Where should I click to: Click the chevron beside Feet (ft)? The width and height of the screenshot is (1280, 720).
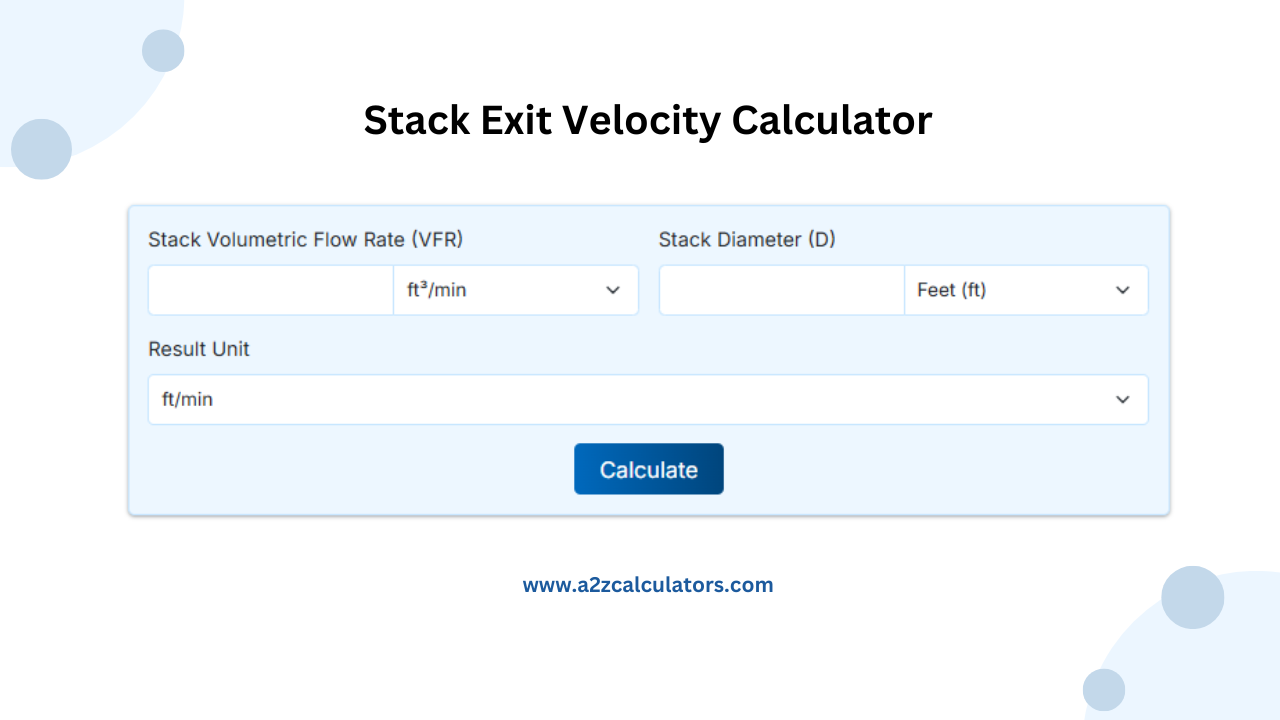[x=1121, y=290]
